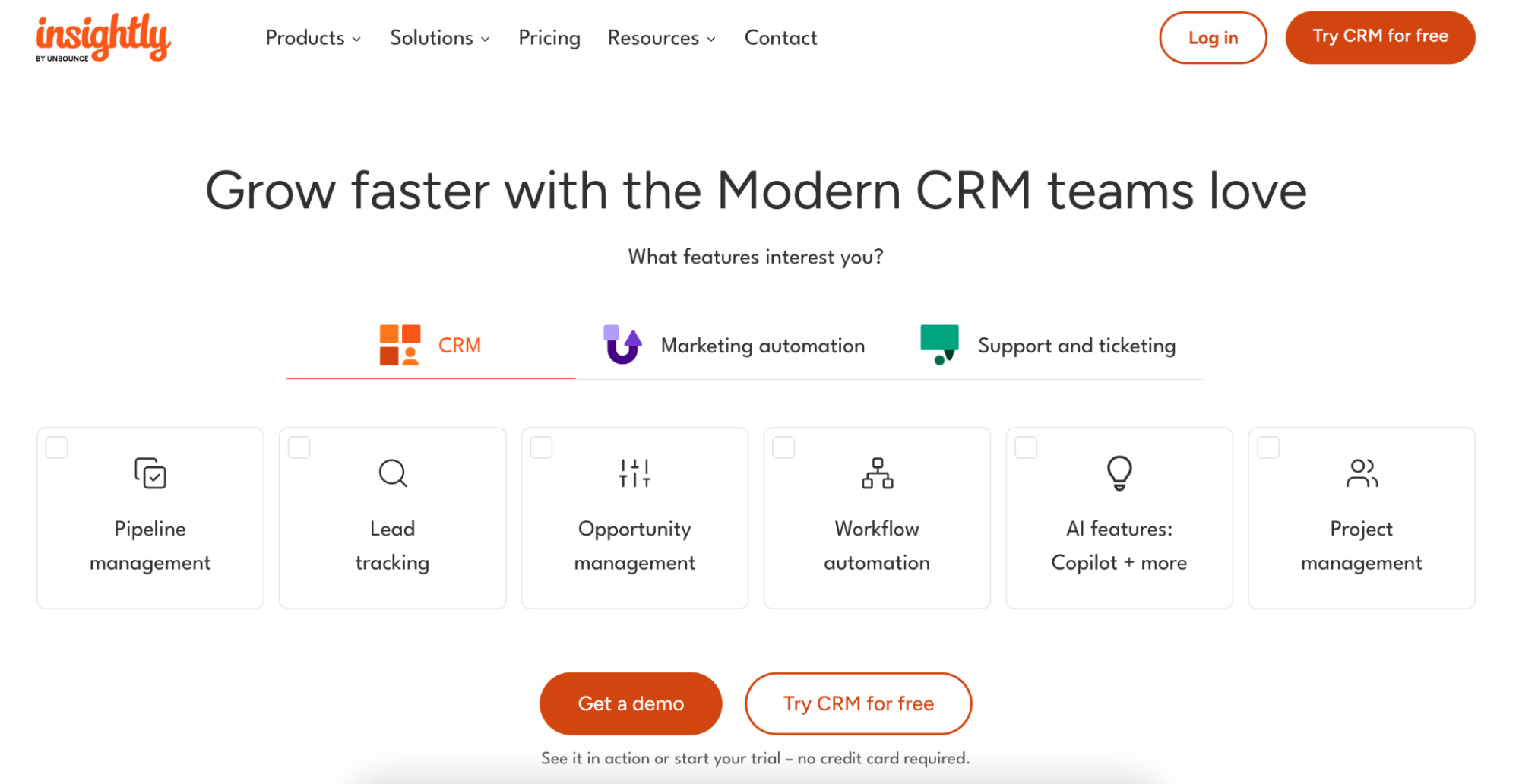The image size is (1519, 784).
Task: Expand the Products dropdown menu
Action: pyautogui.click(x=312, y=38)
